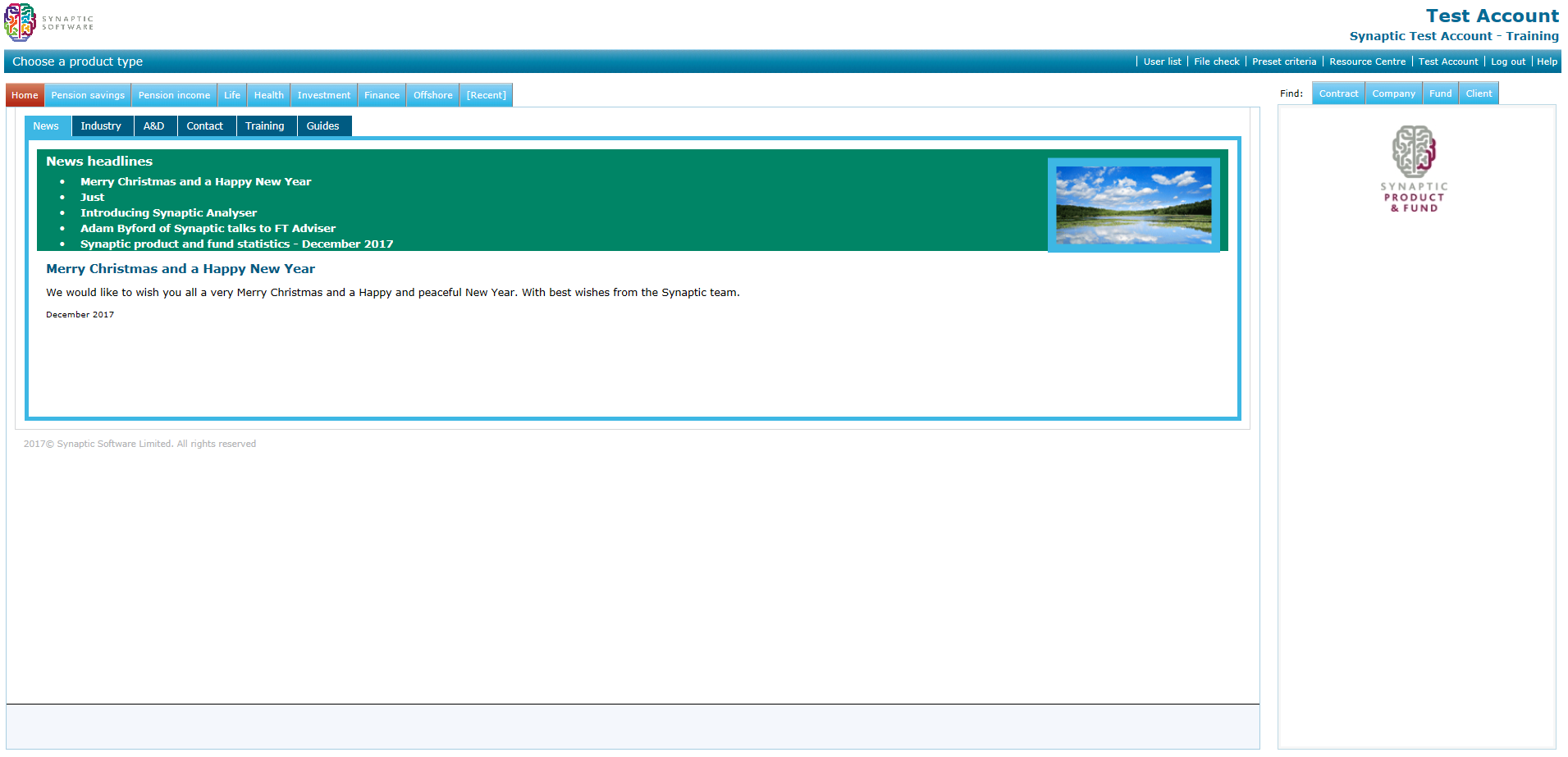Viewport: 1568px width, 757px height.
Task: Open the File check link
Action: pos(1217,62)
